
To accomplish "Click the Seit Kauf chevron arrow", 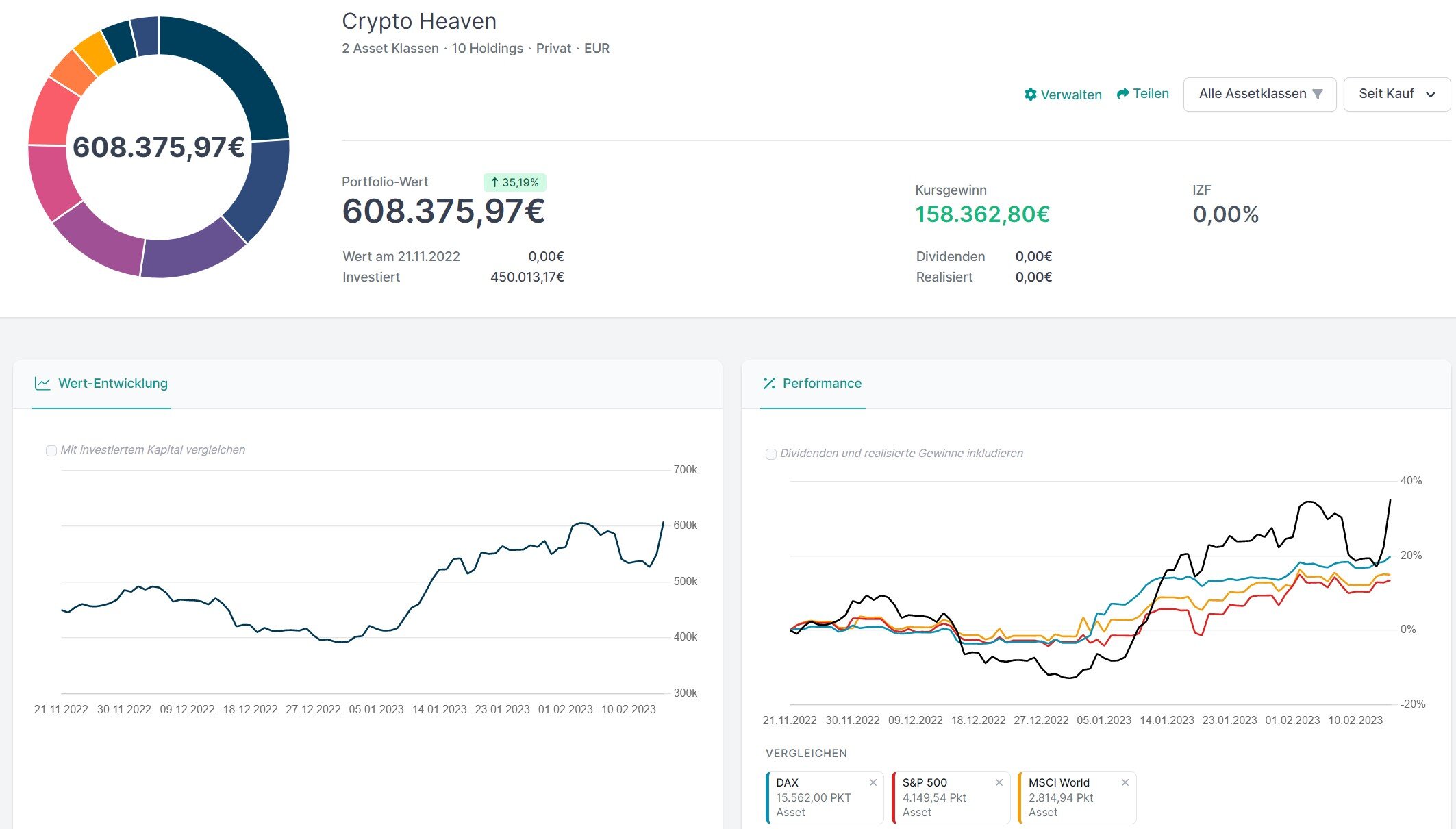I will (1431, 95).
